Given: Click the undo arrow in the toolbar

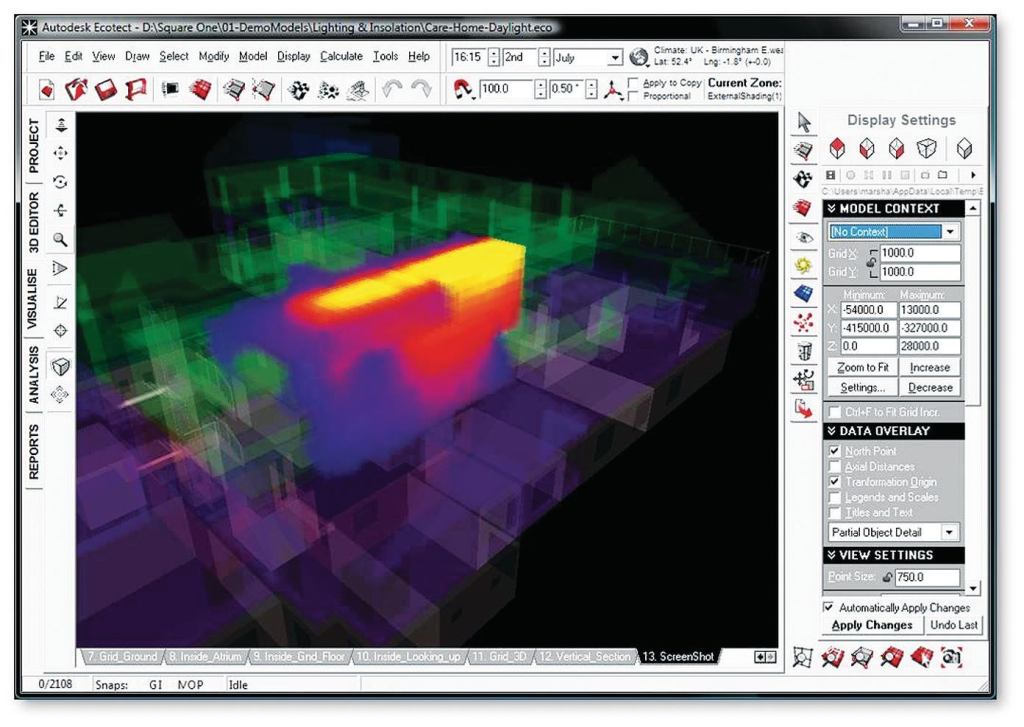Looking at the screenshot, I should pos(393,90).
